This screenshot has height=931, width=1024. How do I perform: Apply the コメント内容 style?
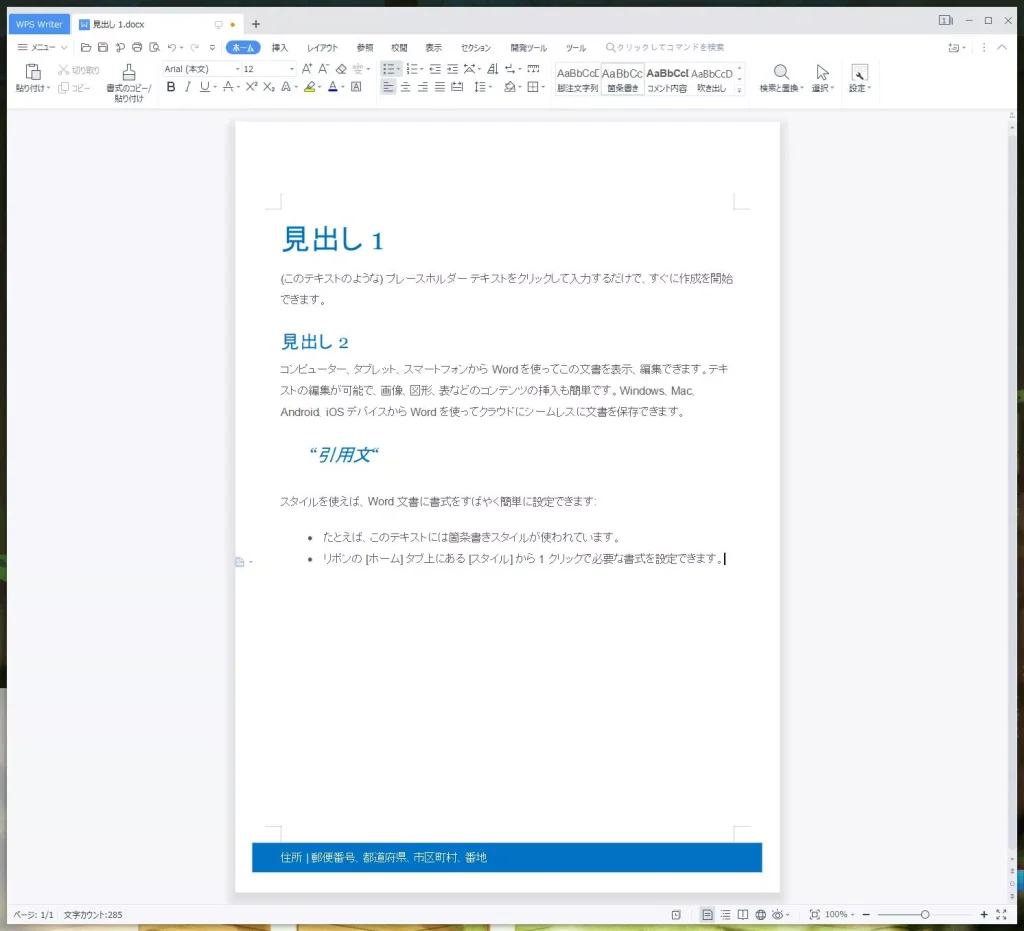tap(667, 79)
